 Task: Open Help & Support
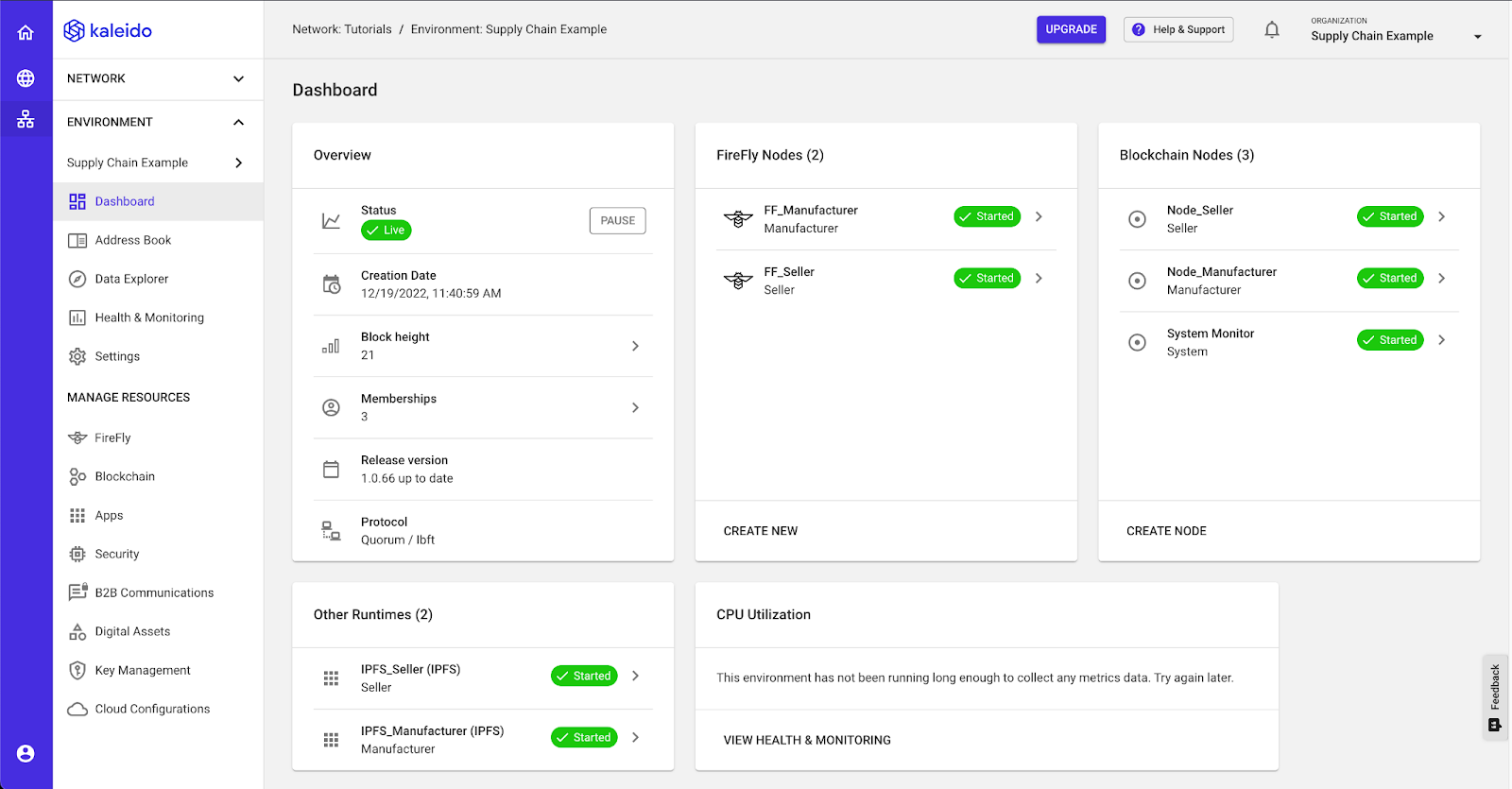point(1178,29)
